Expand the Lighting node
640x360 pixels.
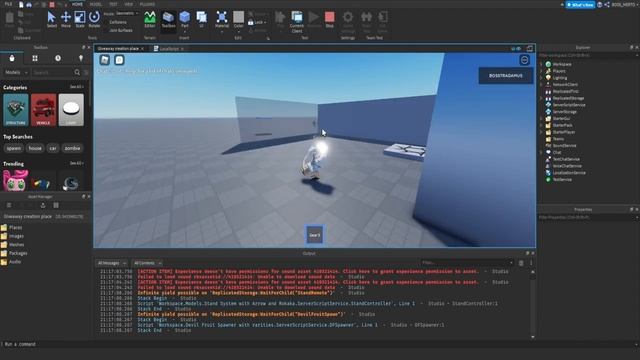coord(542,78)
